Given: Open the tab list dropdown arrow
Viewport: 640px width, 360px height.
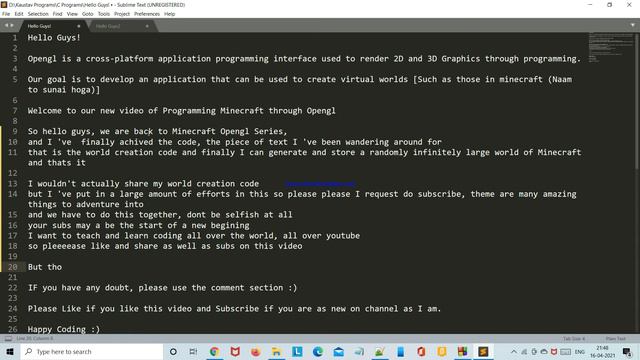Looking at the screenshot, I should click(633, 25).
